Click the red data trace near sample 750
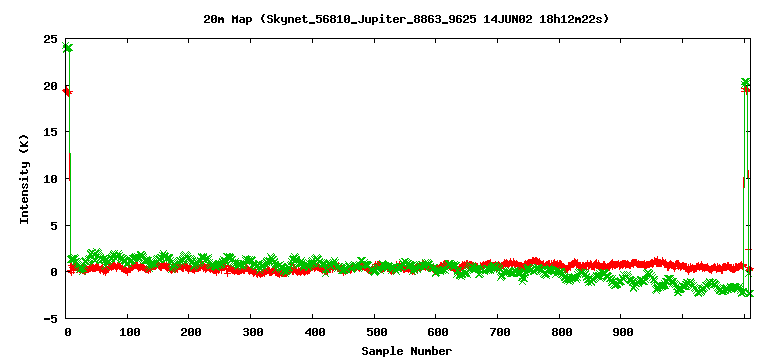 [529, 263]
